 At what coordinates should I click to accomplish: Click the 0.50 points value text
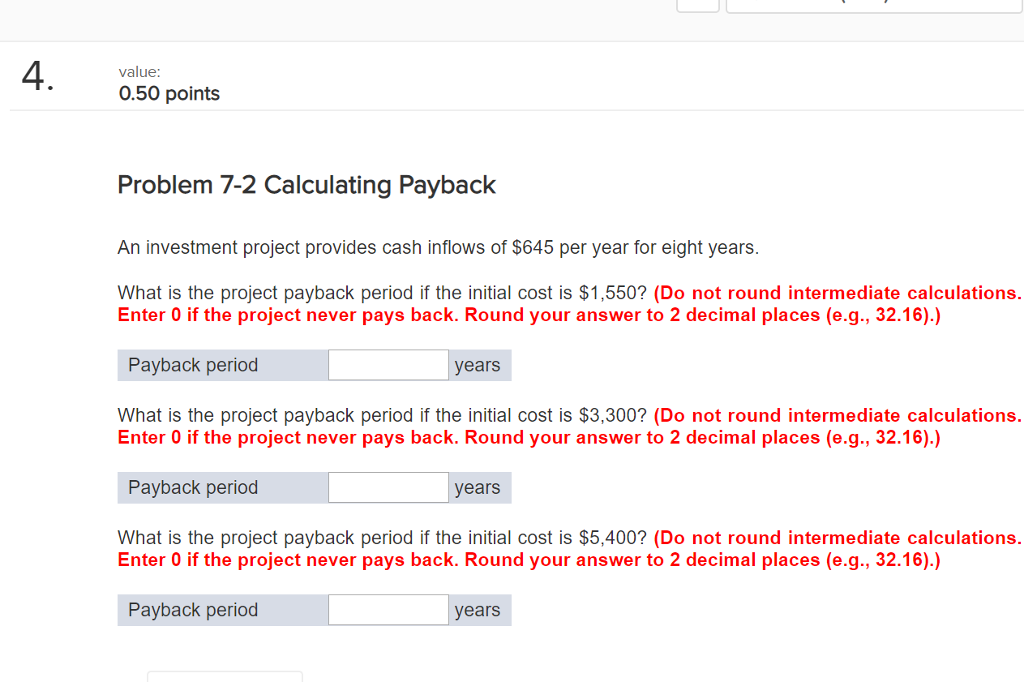tap(169, 93)
